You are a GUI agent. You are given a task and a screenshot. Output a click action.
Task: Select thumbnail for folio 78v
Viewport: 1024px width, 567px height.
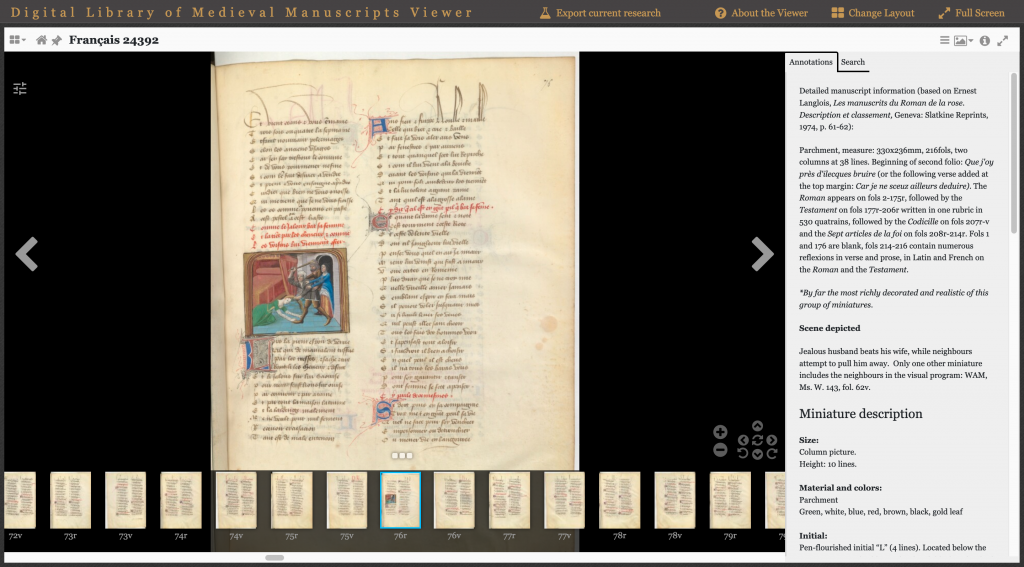[x=675, y=500]
